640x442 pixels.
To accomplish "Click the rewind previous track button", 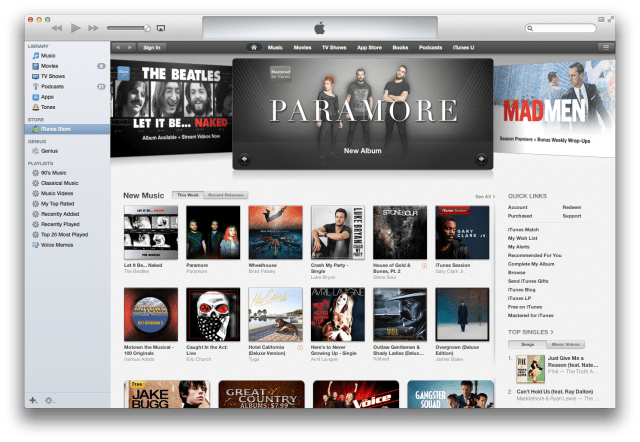I will pos(57,28).
